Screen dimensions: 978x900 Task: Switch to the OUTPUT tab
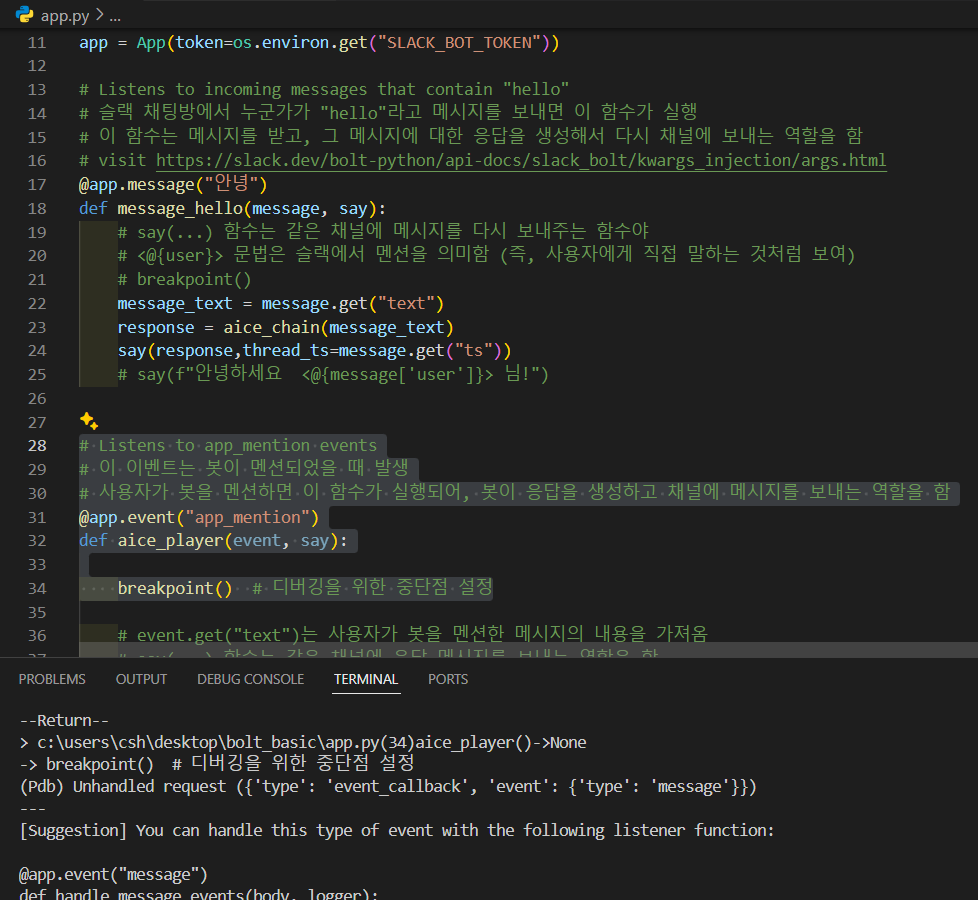[x=141, y=679]
